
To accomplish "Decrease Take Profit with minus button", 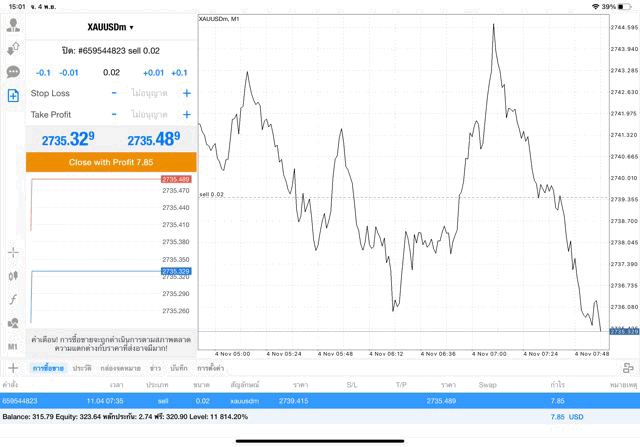I will (114, 115).
